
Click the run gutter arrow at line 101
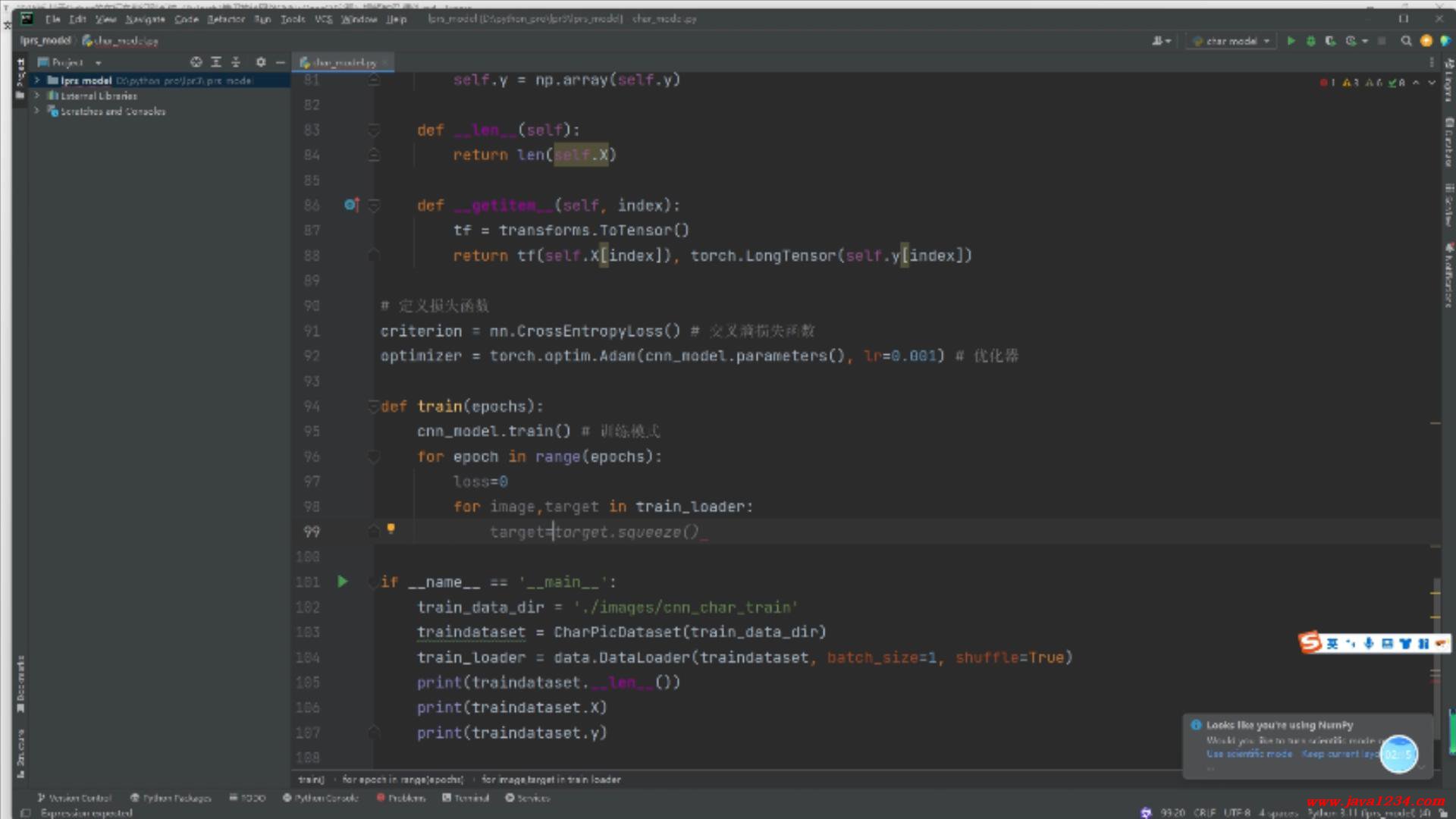pos(343,582)
